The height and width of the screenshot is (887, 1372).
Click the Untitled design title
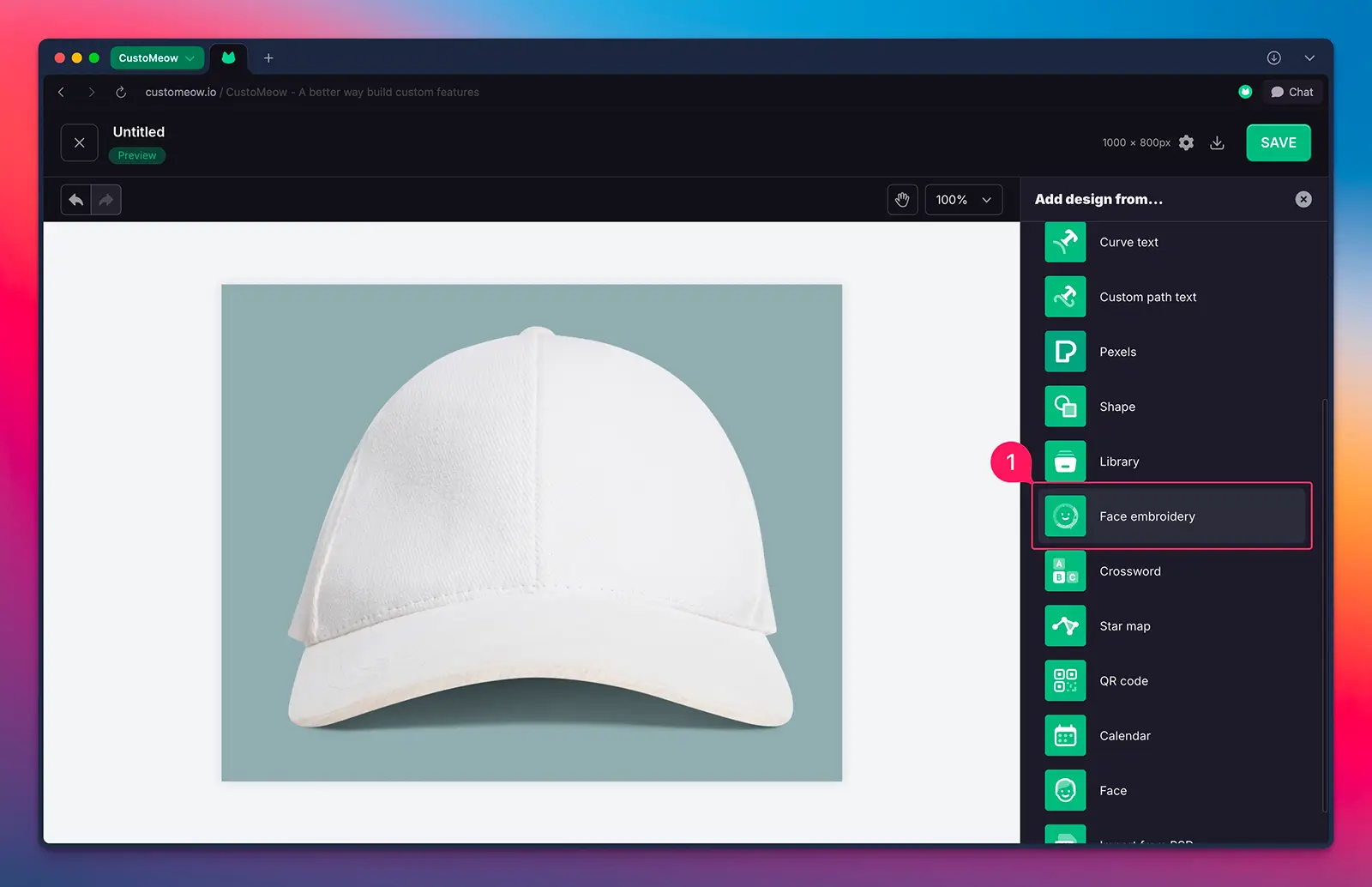pos(139,132)
